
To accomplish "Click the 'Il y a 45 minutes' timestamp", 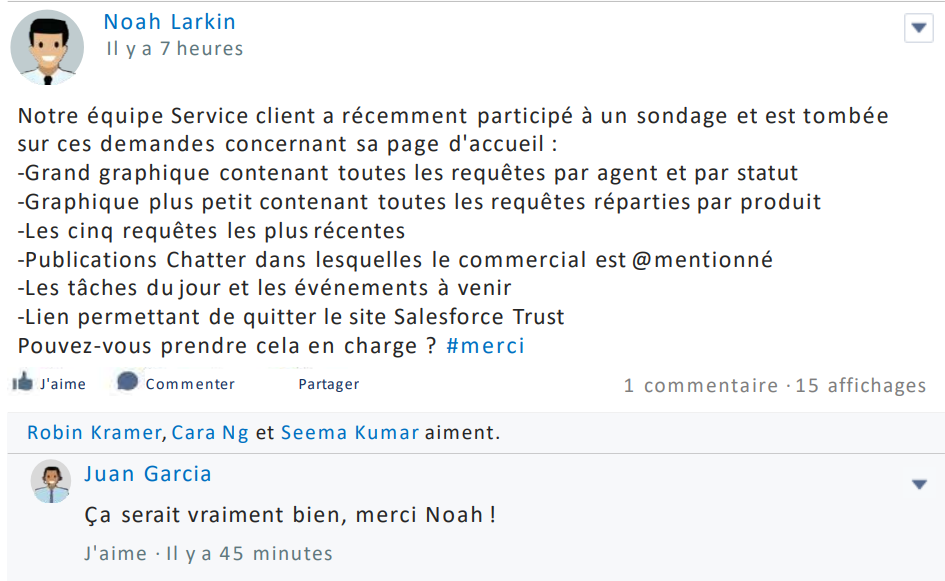I will [249, 553].
